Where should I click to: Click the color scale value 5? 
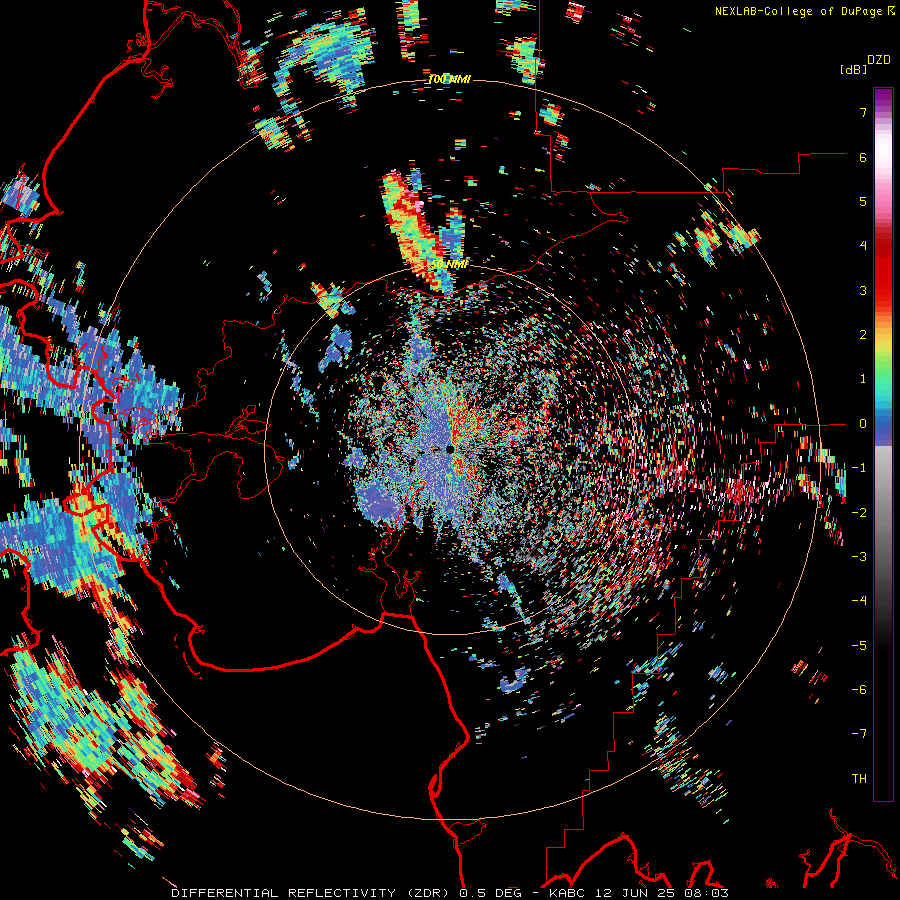pyautogui.click(x=863, y=201)
